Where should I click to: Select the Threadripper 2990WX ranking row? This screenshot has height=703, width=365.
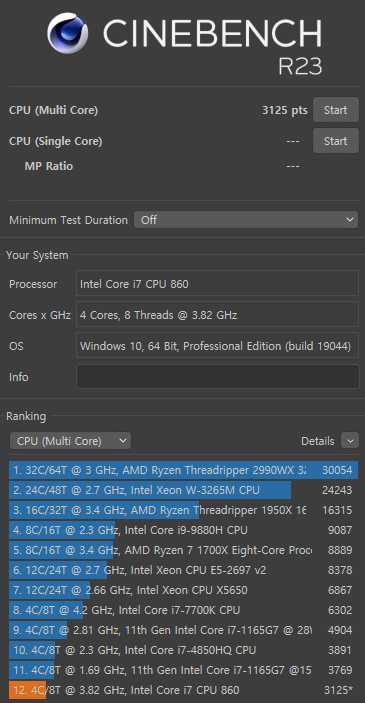coord(183,470)
